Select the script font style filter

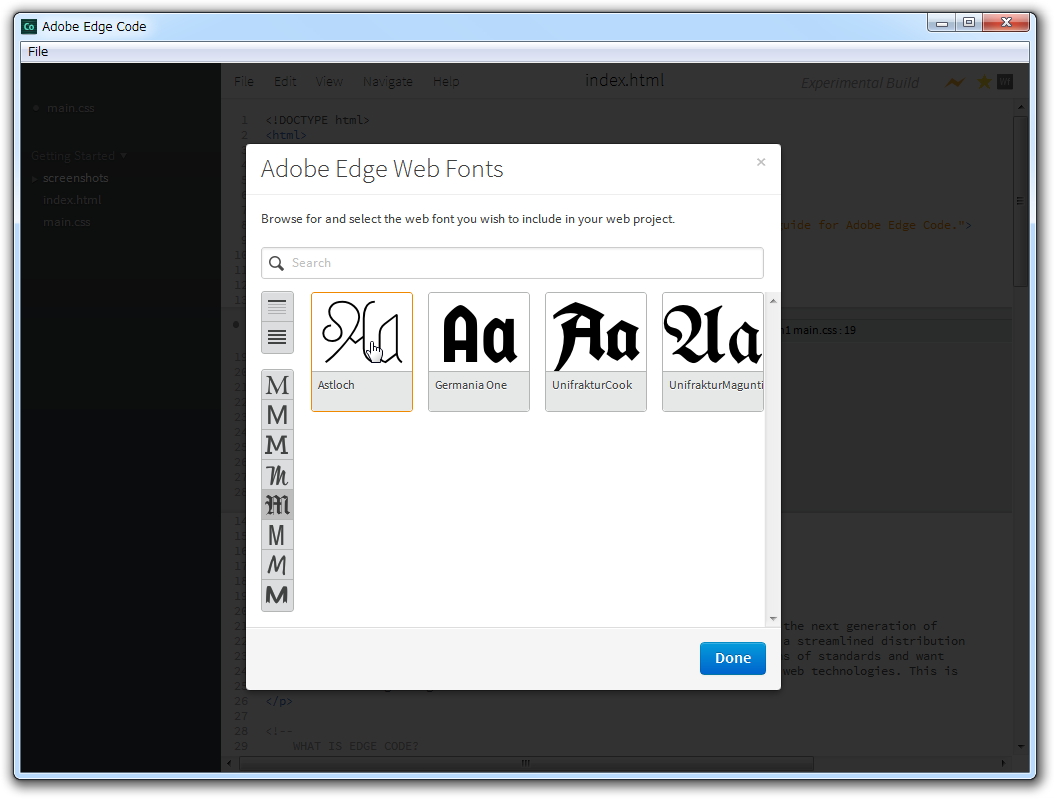(277, 475)
